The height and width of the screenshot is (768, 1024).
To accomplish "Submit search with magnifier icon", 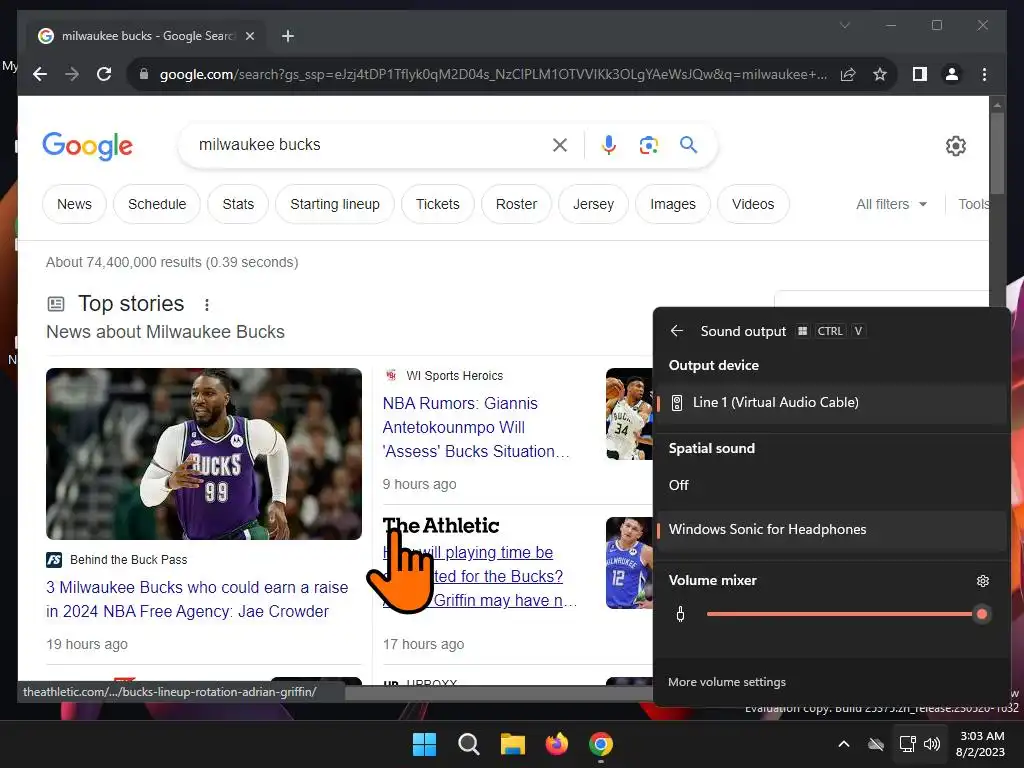I will (x=688, y=144).
